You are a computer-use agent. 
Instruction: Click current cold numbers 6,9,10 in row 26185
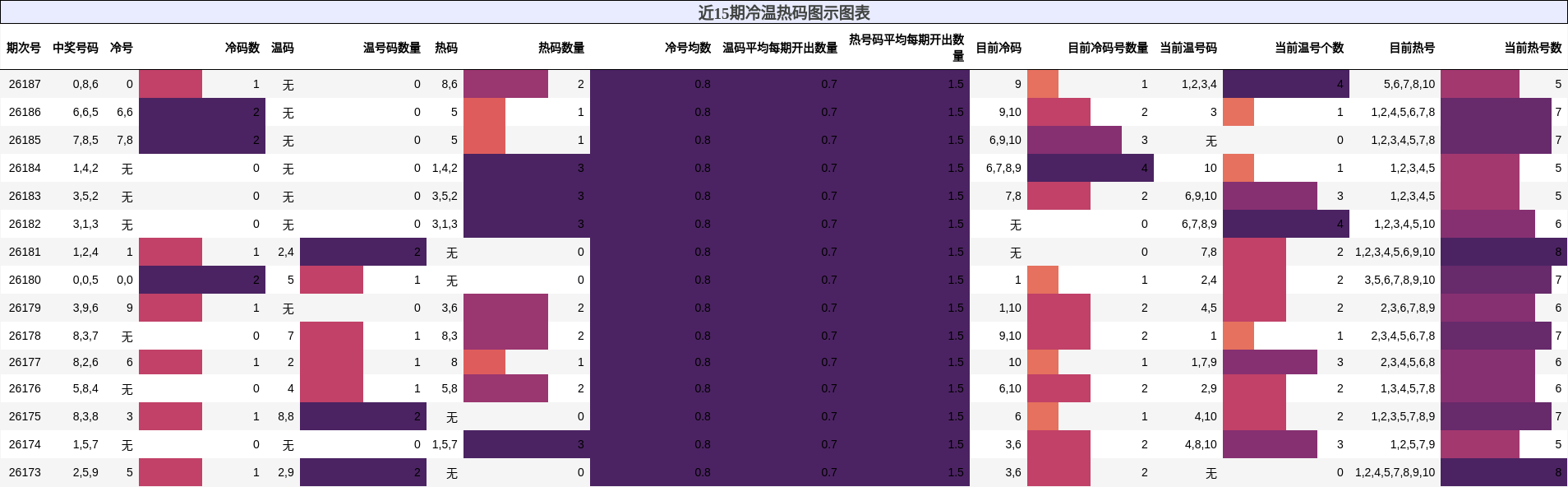[x=1005, y=140]
